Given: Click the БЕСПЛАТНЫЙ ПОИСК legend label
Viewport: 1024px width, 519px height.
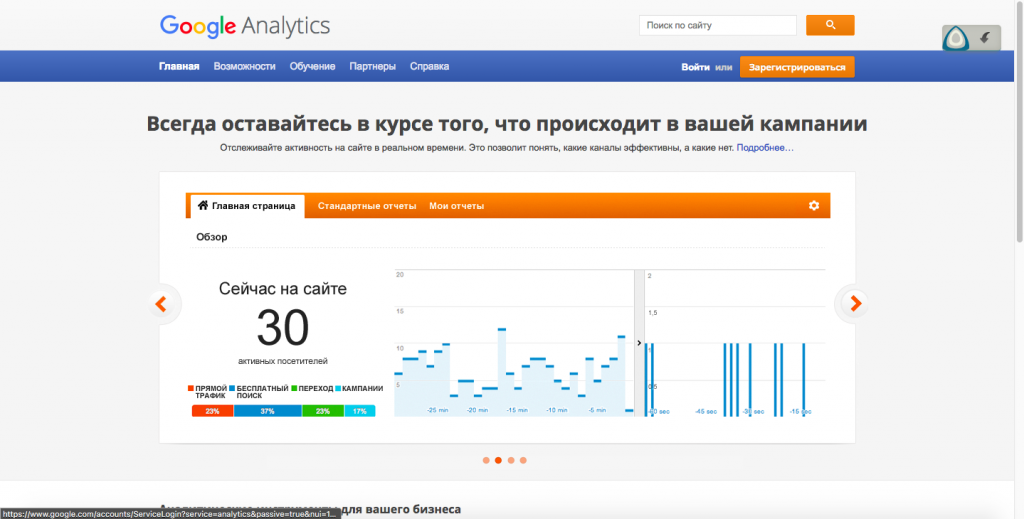Looking at the screenshot, I should point(262,392).
